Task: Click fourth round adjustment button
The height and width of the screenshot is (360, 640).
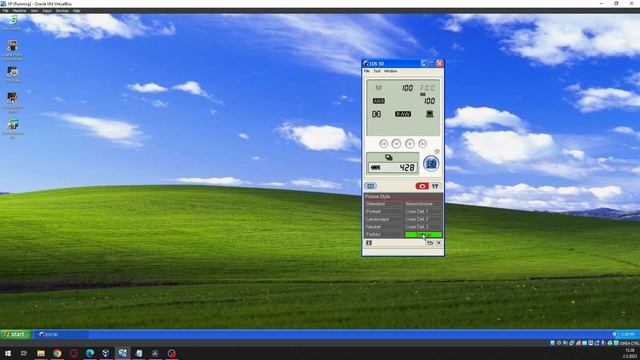Action: point(422,144)
